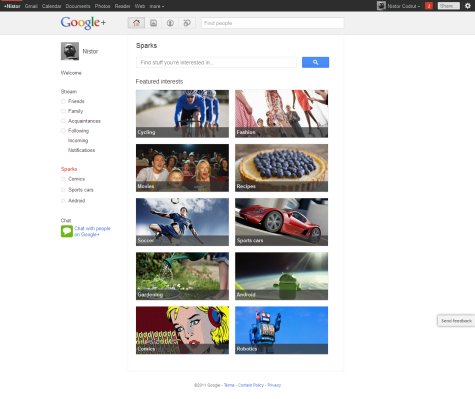Open the Privacy footer link

(274, 385)
